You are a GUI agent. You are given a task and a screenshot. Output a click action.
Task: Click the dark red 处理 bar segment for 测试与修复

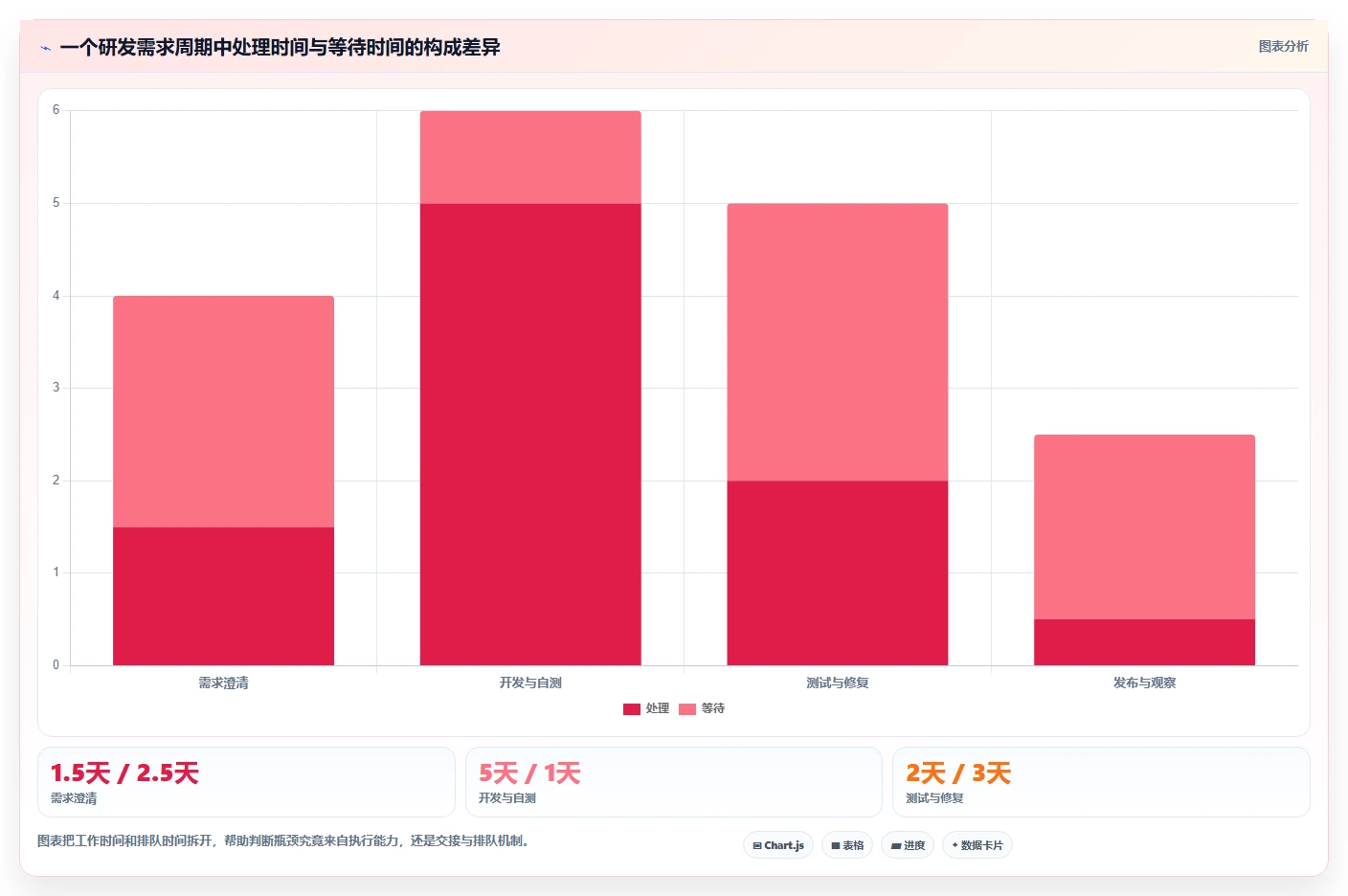[x=838, y=572]
